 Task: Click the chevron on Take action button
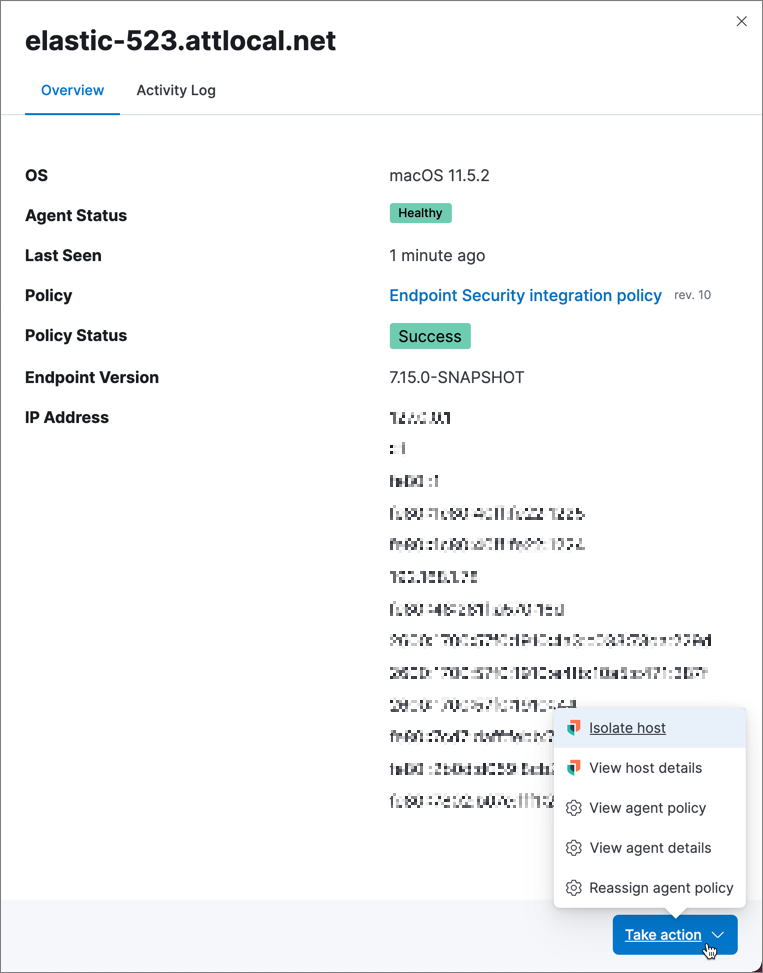click(x=718, y=934)
